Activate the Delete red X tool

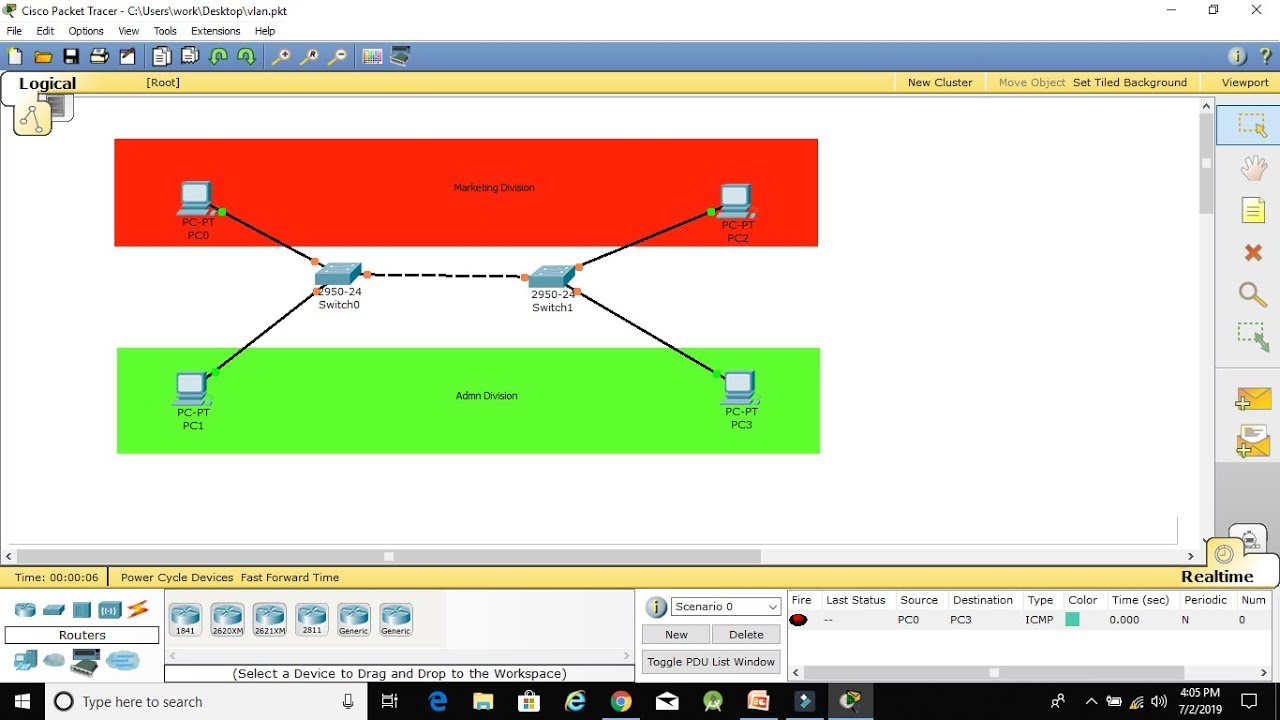click(x=1253, y=253)
